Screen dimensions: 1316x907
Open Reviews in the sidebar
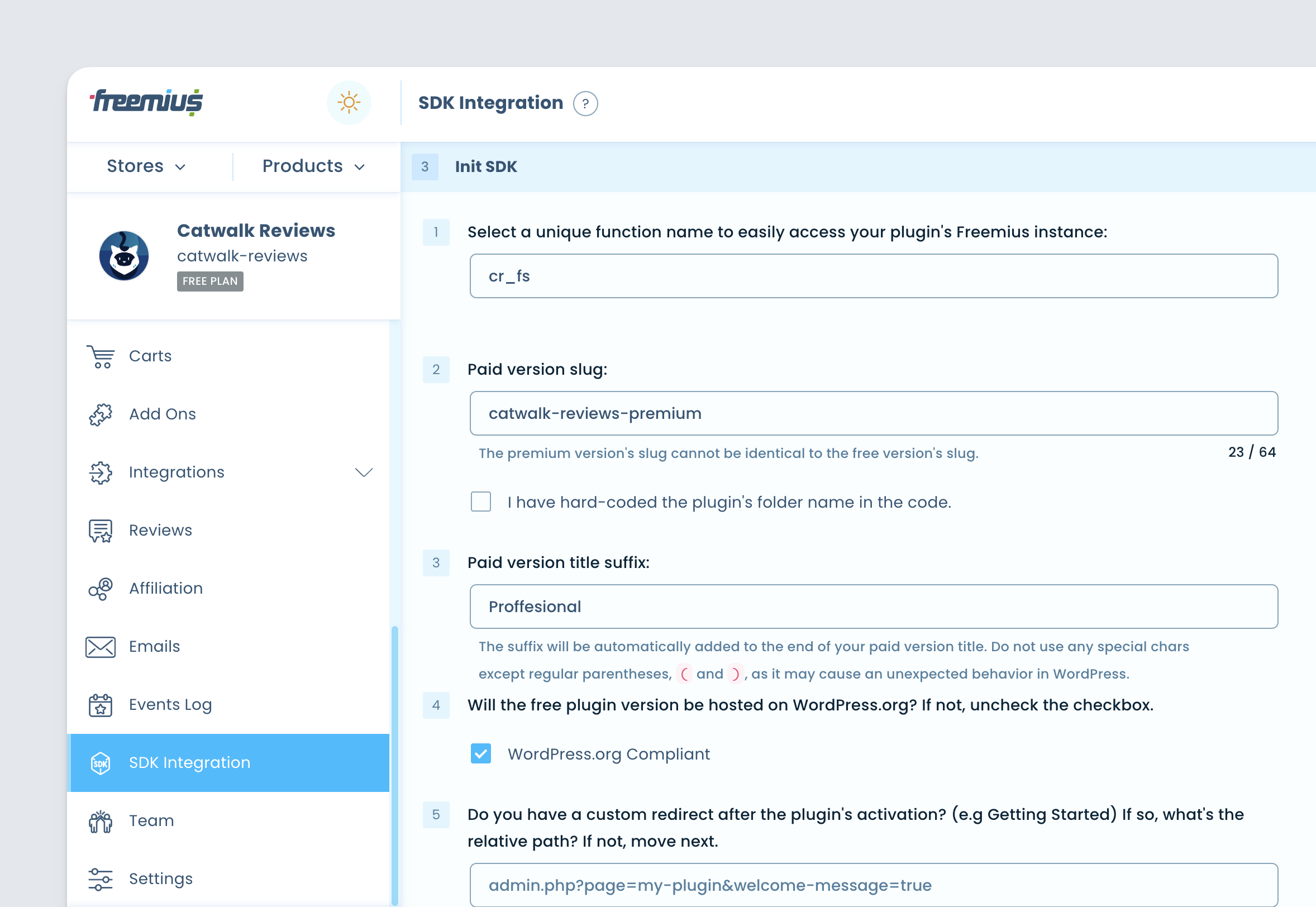228,531
